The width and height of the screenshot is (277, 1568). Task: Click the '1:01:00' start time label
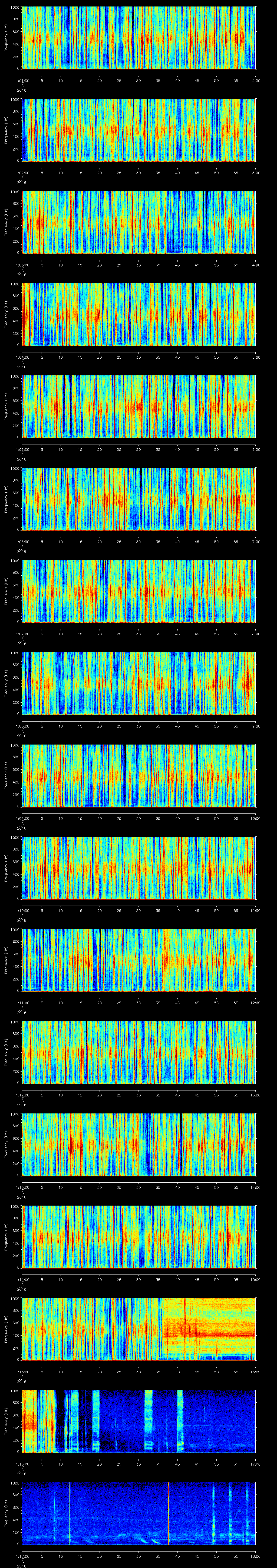pos(22,80)
